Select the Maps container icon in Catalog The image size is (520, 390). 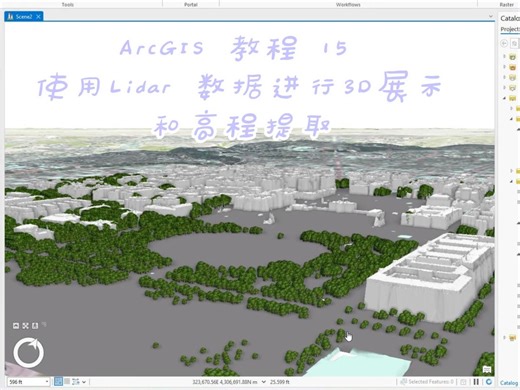513,57
